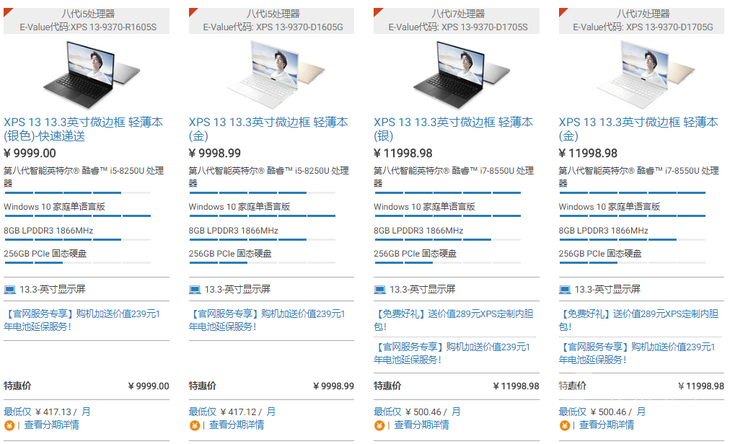View 查看分期详情 in the D1705G card
Screen dimensions: 730x444
pyautogui.click(x=607, y=425)
